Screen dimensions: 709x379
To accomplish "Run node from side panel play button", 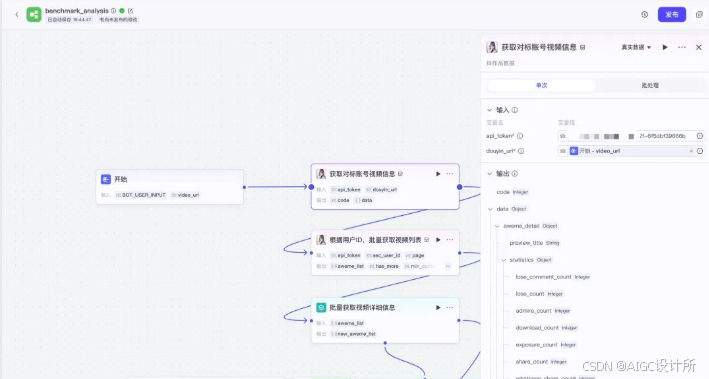I will coord(665,47).
